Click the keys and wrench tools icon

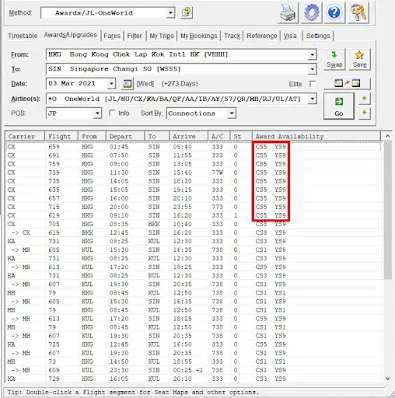pos(358,13)
